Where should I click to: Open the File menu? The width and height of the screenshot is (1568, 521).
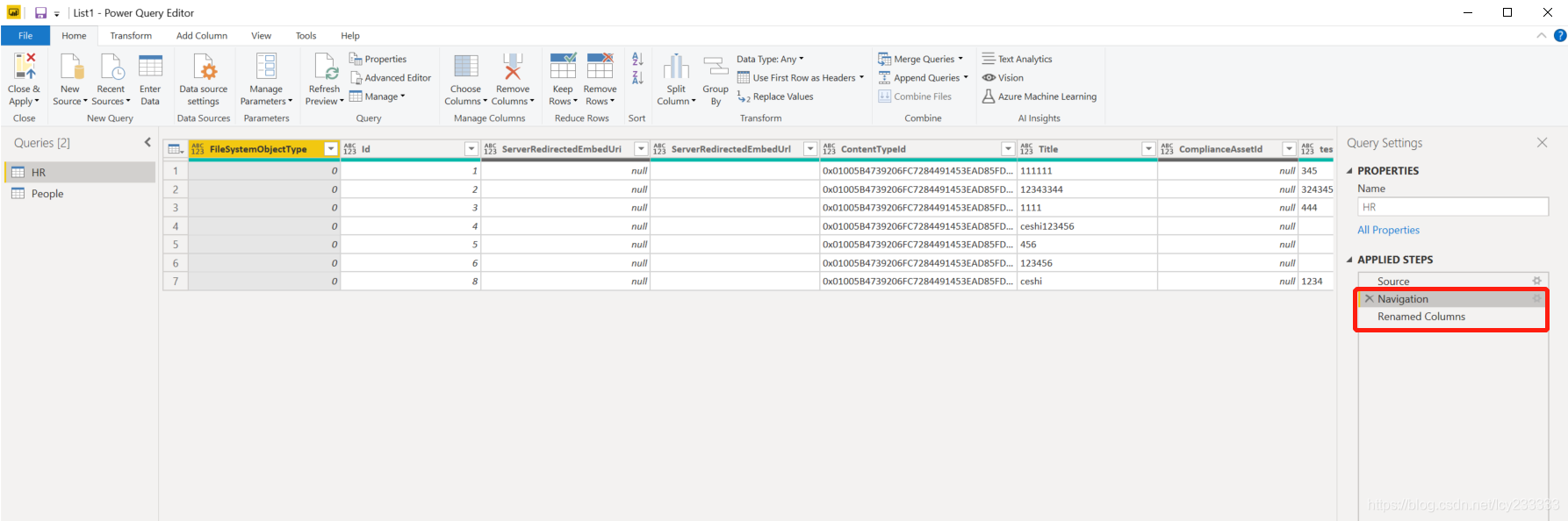(25, 36)
